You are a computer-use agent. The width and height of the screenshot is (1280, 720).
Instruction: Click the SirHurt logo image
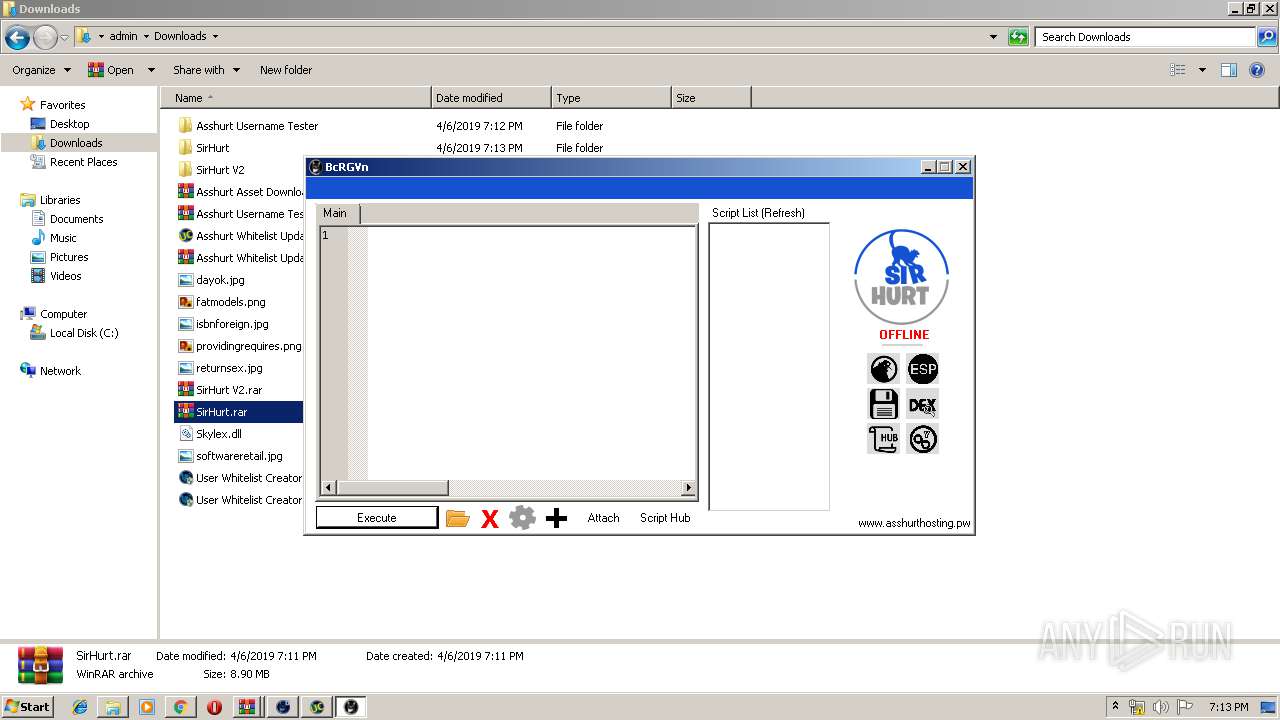901,277
